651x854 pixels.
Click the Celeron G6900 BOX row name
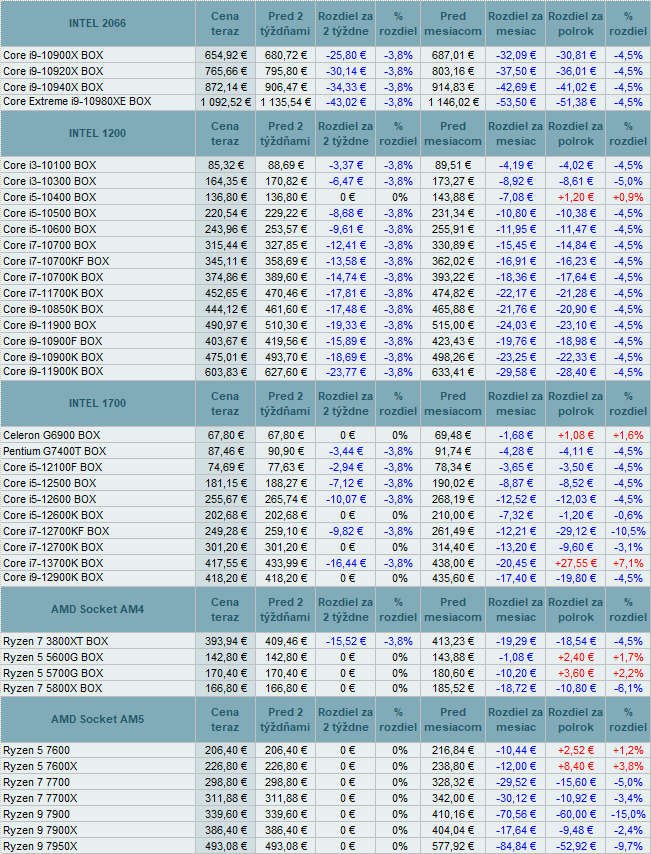[x=52, y=435]
